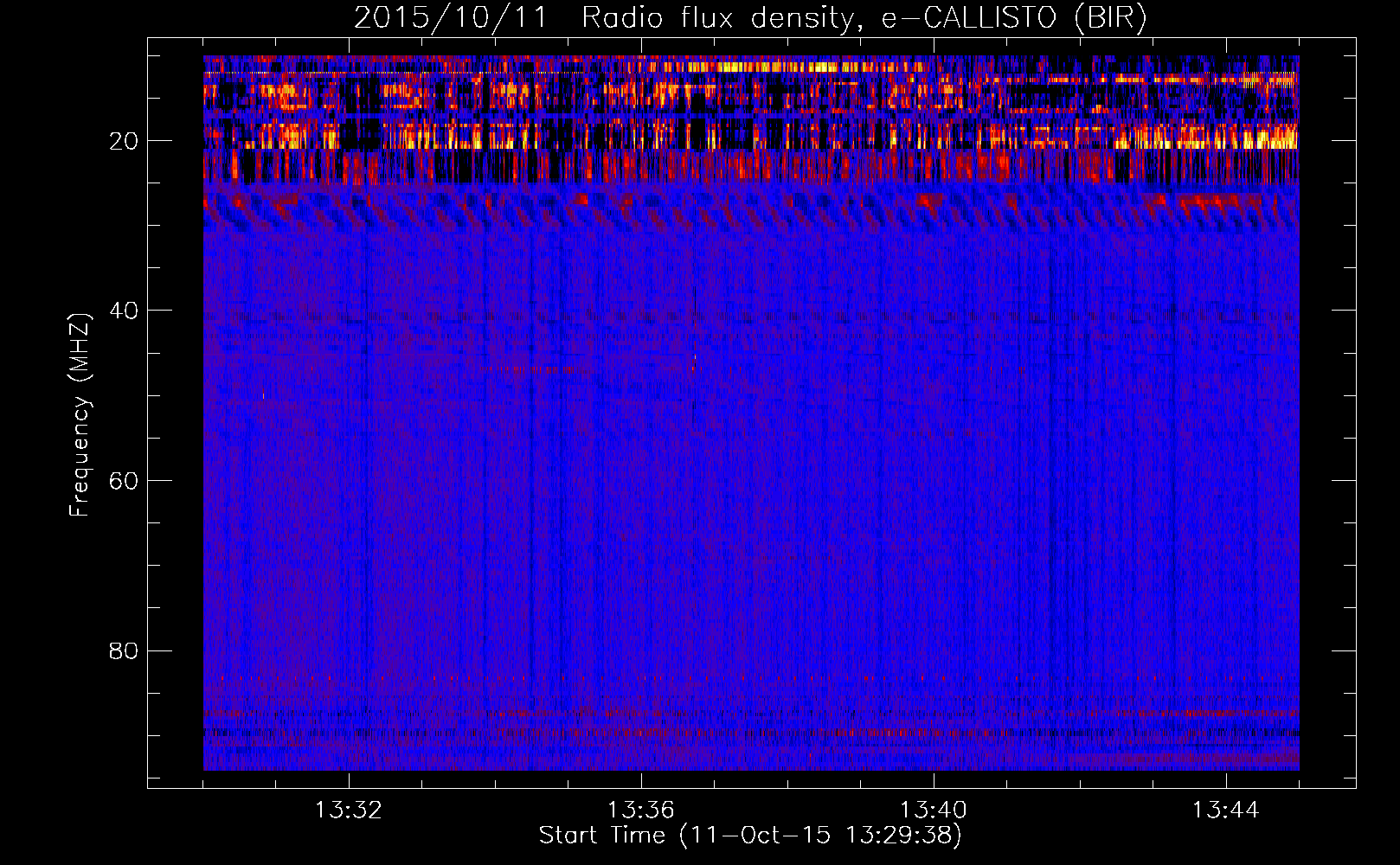Click the 13:44 time tick label
The height and width of the screenshot is (865, 1400).
pyautogui.click(x=1225, y=811)
